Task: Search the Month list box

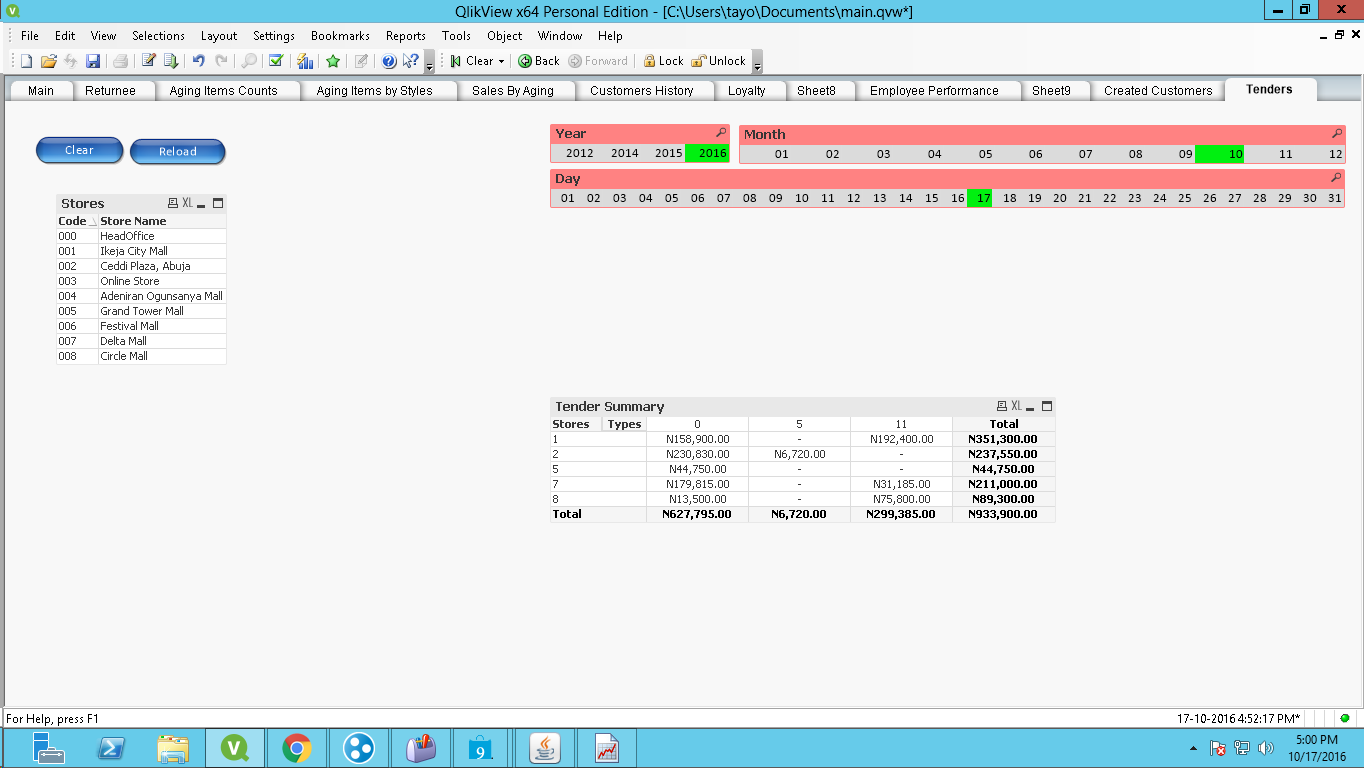Action: pyautogui.click(x=1337, y=134)
